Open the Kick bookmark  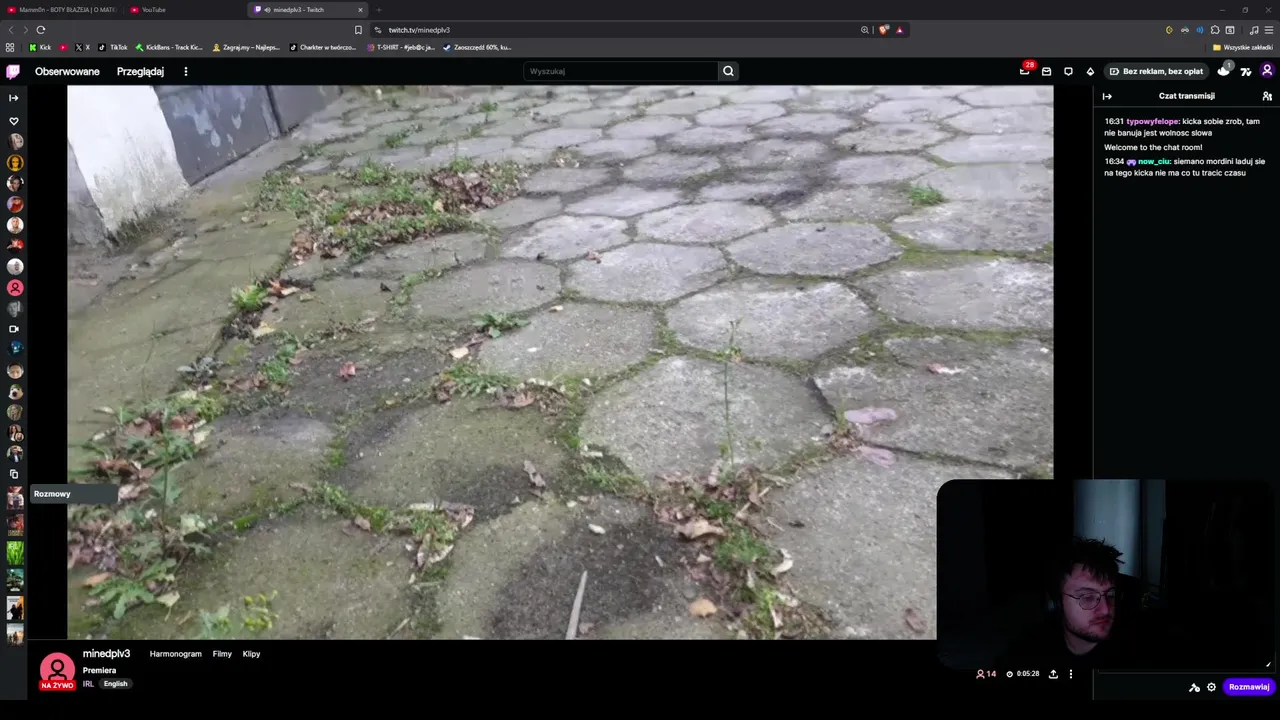click(40, 47)
